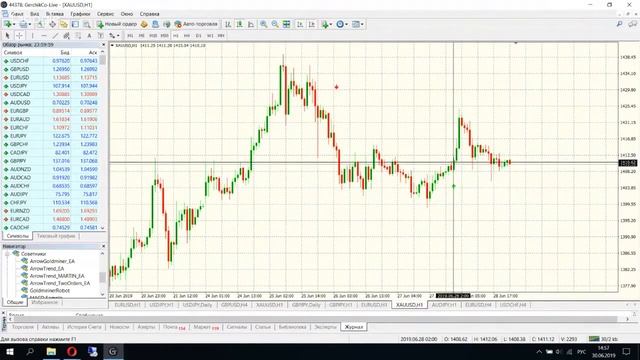Switch to the GBPUSD,H4 chart tab

tap(234, 305)
